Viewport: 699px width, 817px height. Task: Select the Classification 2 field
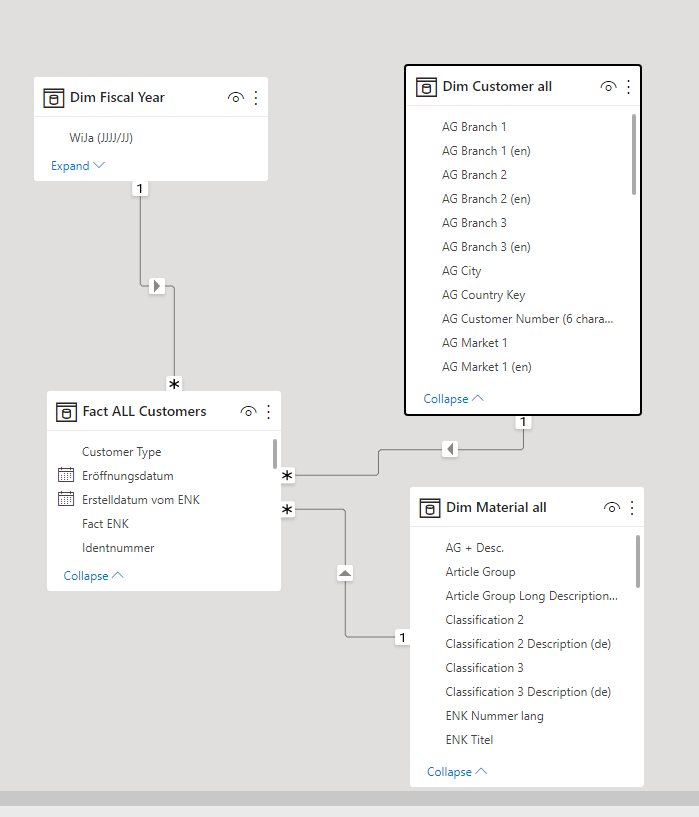pyautogui.click(x=484, y=620)
